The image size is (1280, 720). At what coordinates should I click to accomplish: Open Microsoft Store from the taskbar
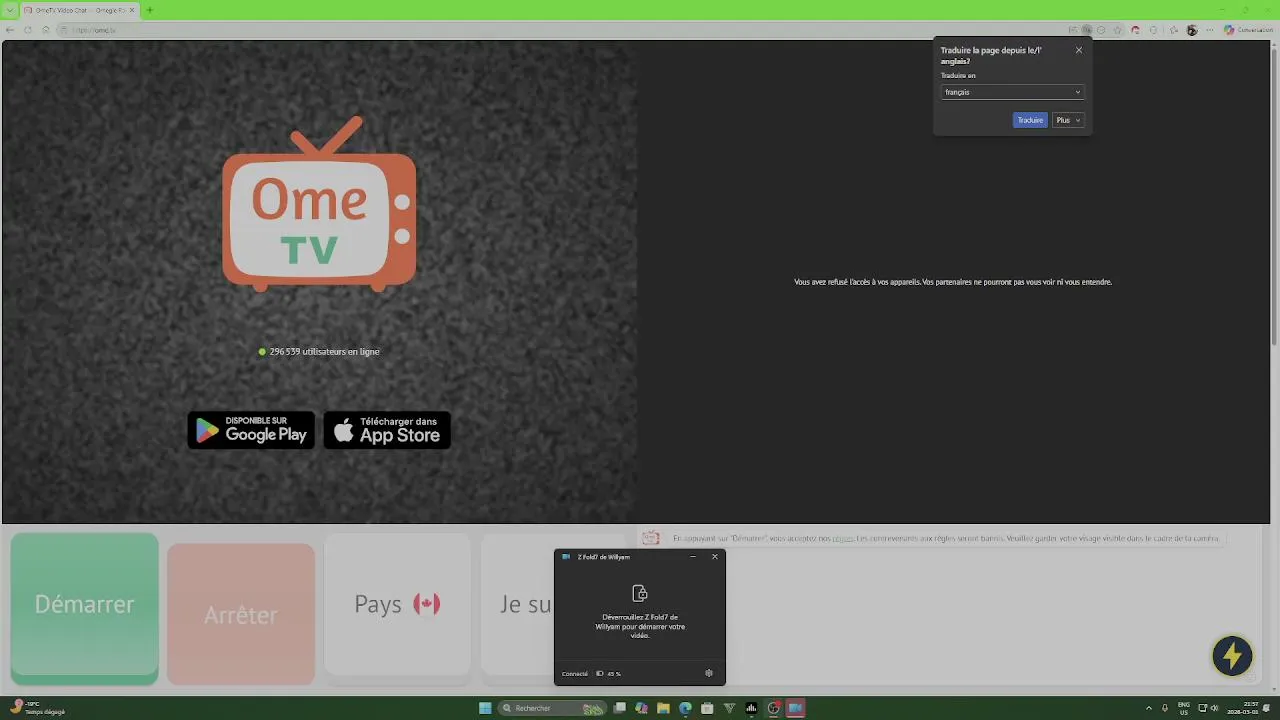707,708
